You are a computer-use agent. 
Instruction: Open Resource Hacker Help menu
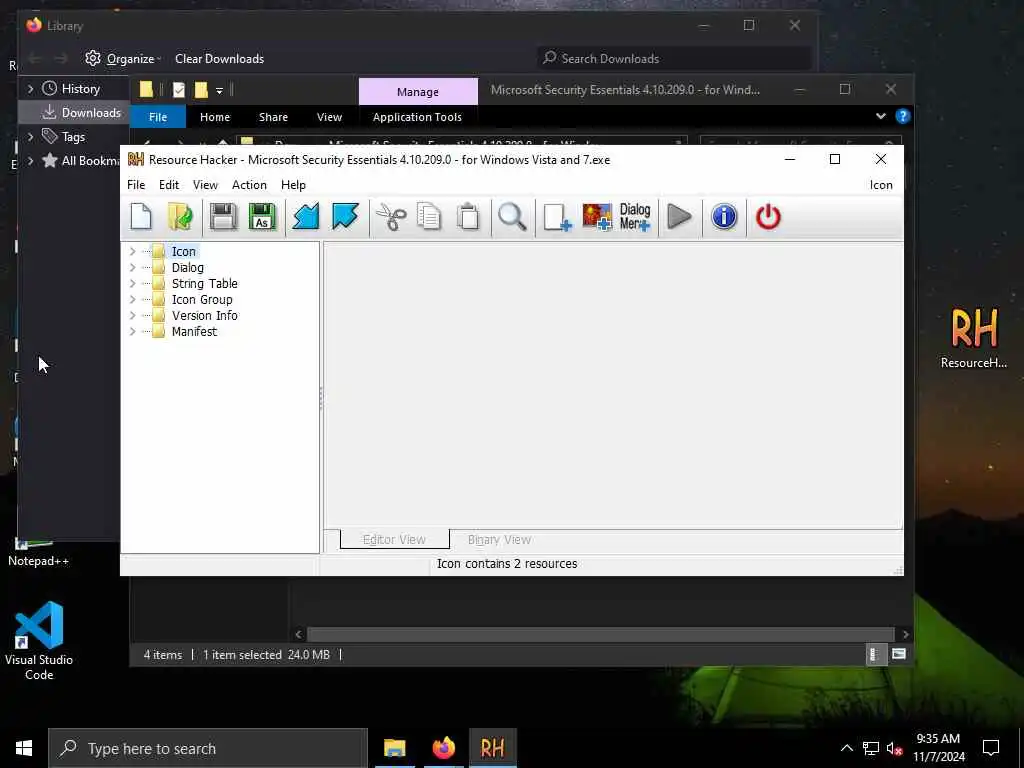point(293,185)
